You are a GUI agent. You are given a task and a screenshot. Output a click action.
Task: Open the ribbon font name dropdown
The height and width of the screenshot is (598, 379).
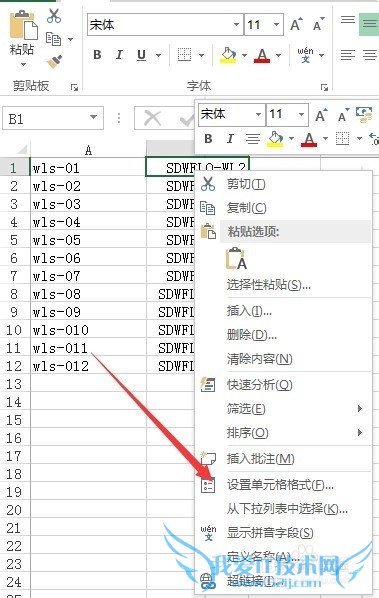(236, 25)
